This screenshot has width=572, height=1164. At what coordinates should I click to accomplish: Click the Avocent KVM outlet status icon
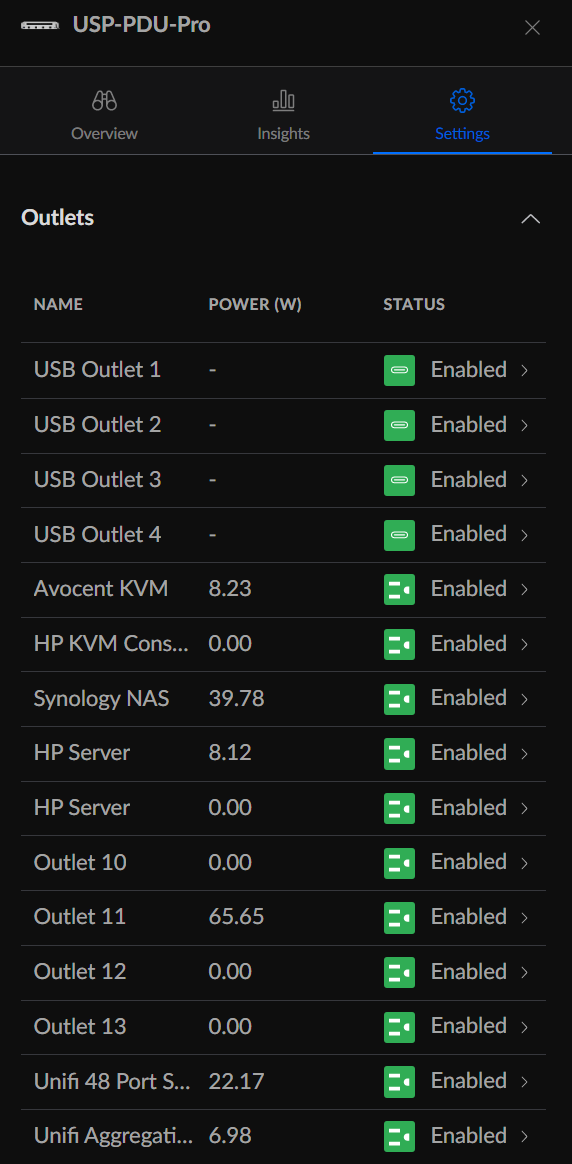399,589
